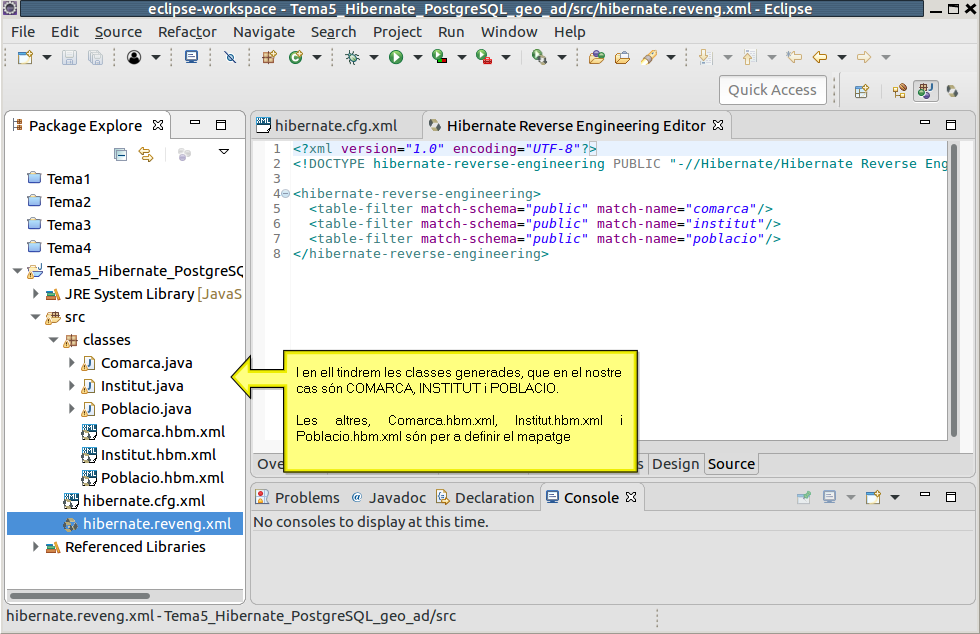The width and height of the screenshot is (980, 634).
Task: Click the New file toolbar icon
Action: (25, 58)
